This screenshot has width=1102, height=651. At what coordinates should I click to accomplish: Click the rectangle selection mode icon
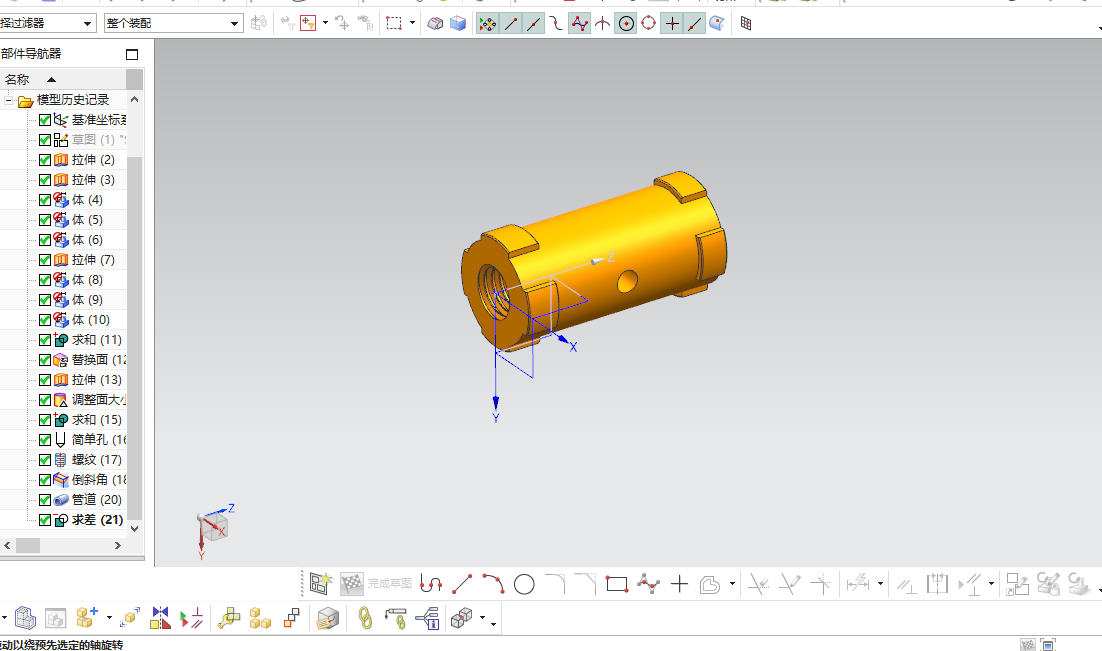pyautogui.click(x=394, y=24)
